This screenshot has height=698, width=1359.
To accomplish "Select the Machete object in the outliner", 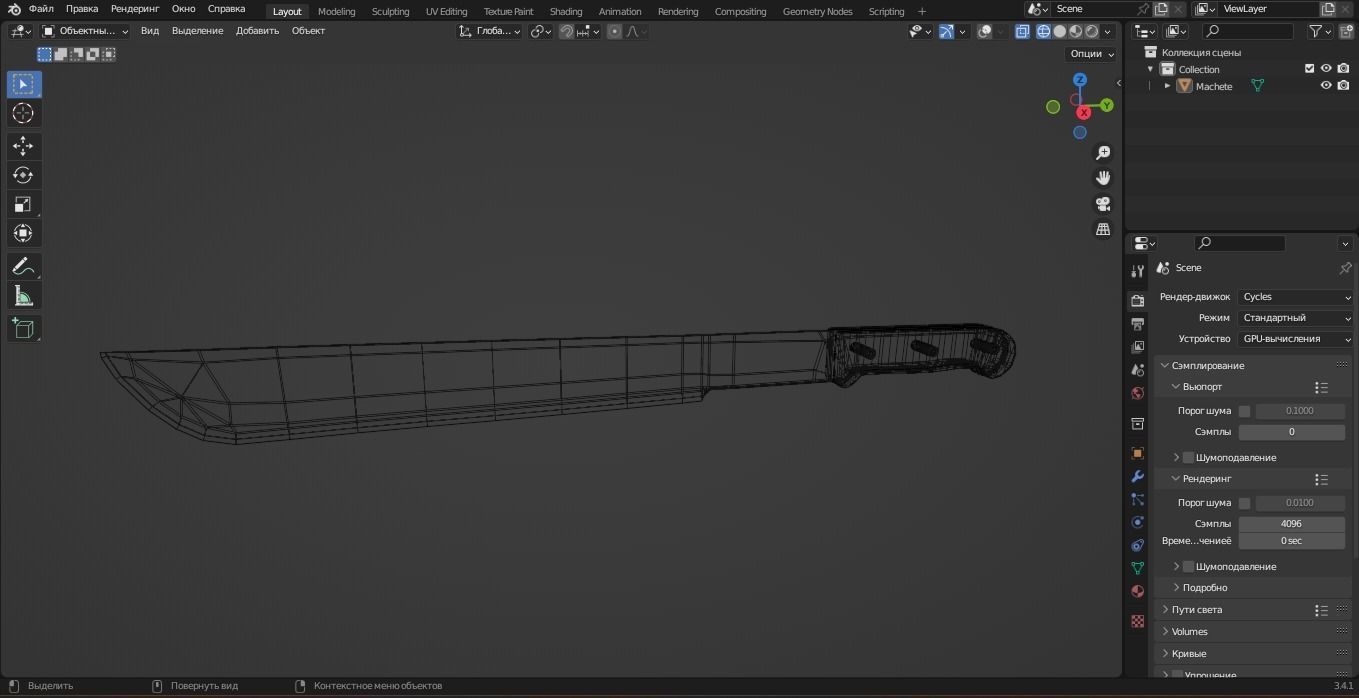I will pyautogui.click(x=1213, y=86).
